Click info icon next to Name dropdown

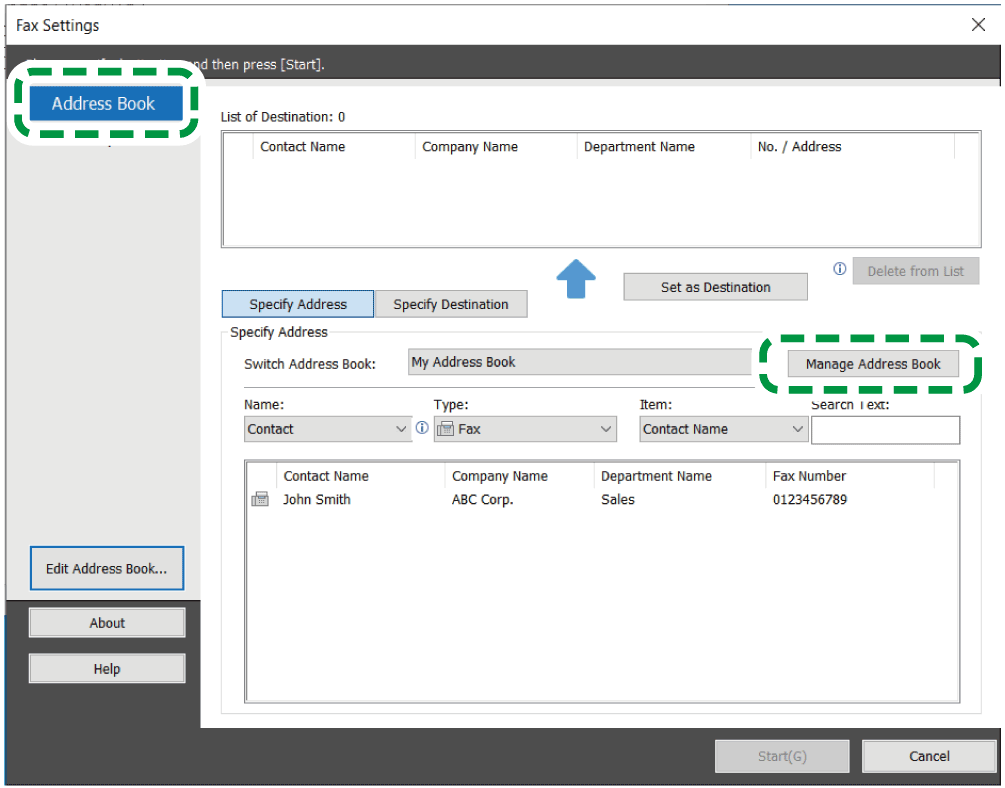tap(422, 428)
